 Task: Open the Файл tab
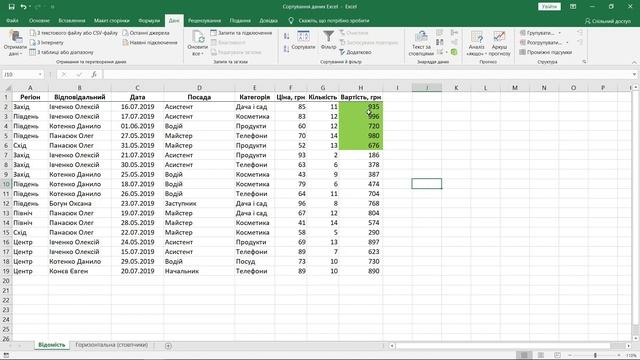12,20
